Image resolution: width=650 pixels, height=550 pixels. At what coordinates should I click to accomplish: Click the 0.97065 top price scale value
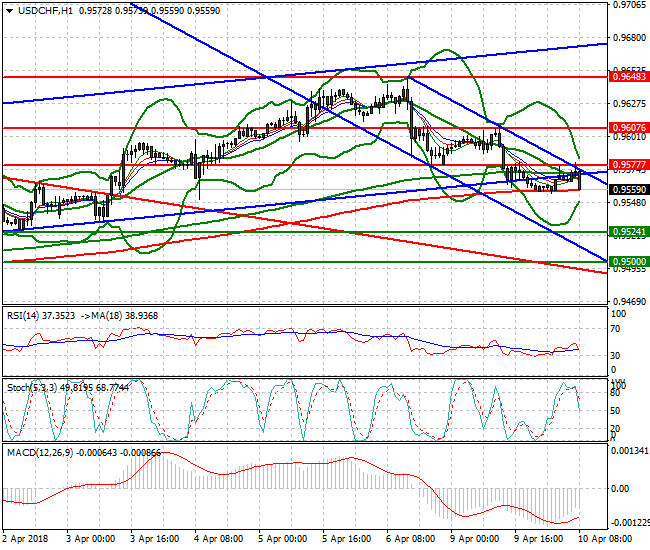[629, 5]
